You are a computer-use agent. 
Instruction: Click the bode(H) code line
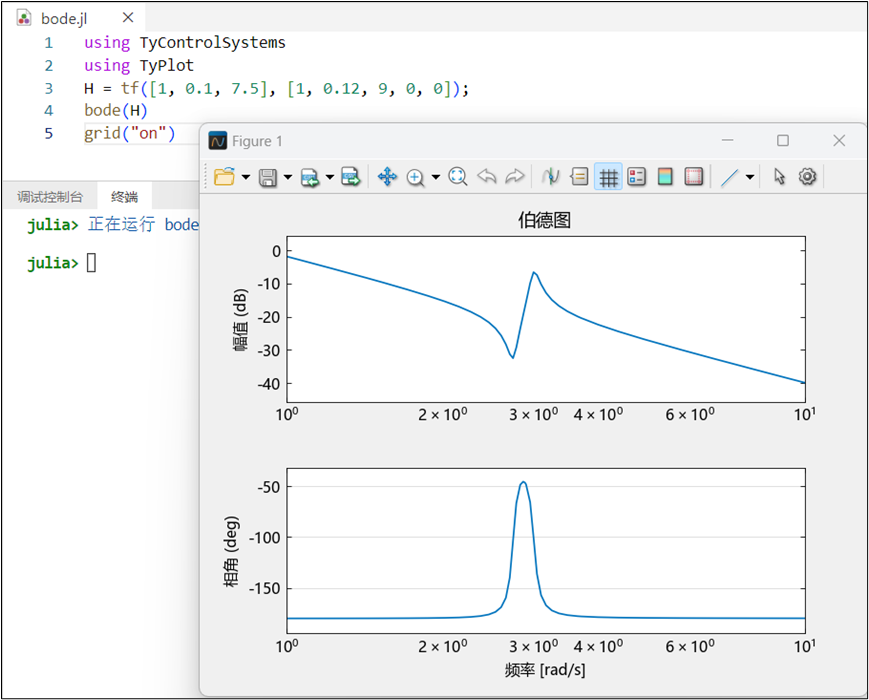click(x=116, y=110)
